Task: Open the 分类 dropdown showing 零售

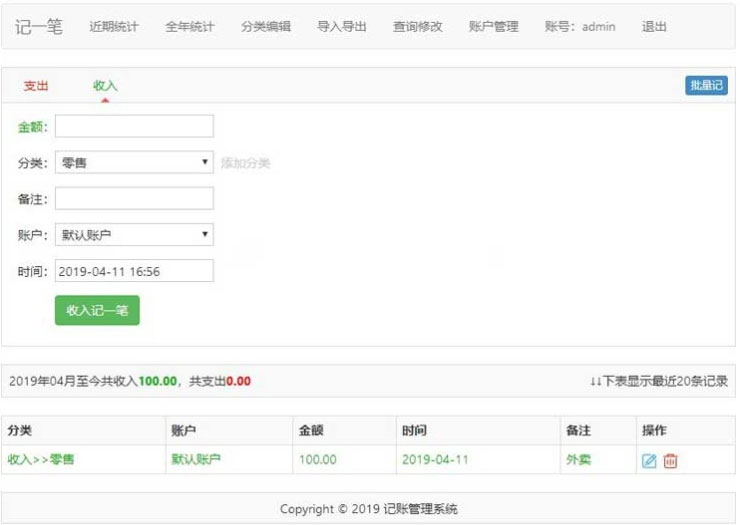Action: click(x=135, y=162)
